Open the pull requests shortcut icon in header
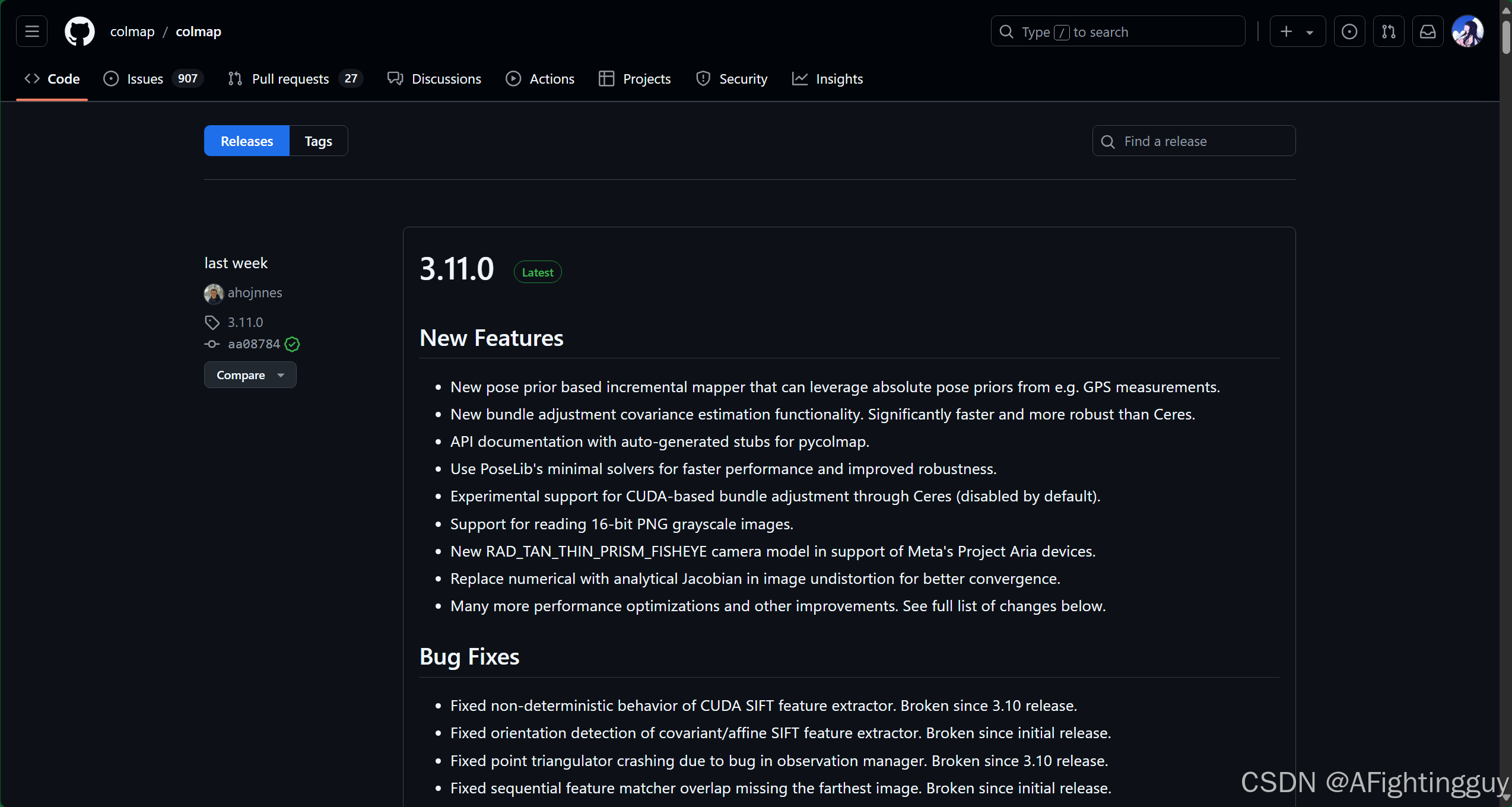This screenshot has height=807, width=1512. tap(1388, 31)
